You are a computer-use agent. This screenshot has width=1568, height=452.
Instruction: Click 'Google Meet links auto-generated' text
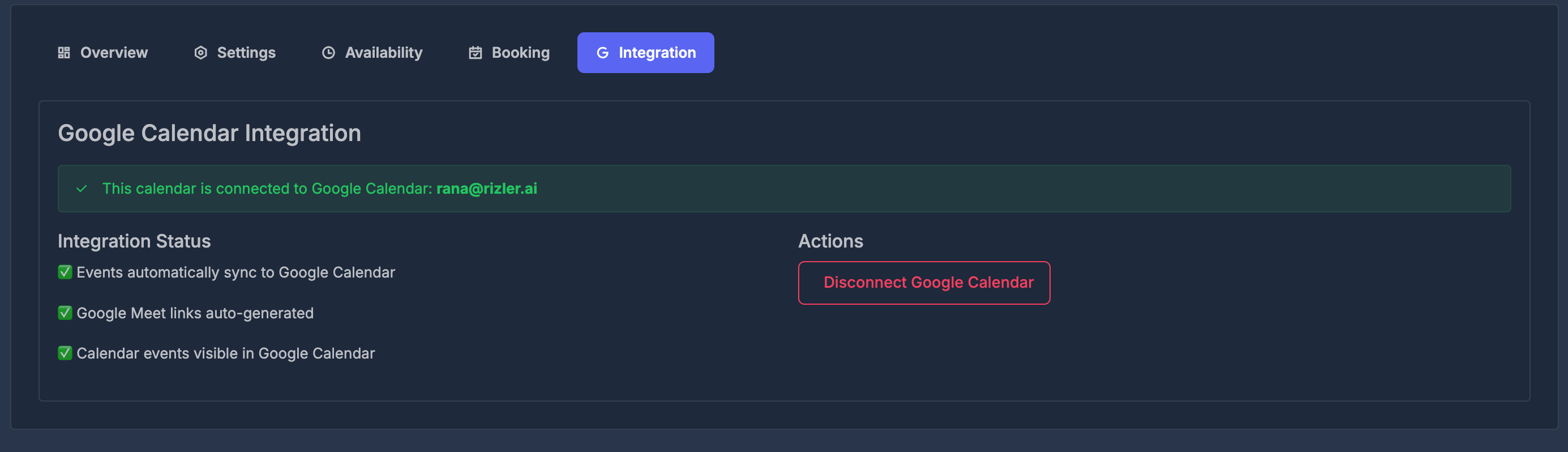[195, 313]
